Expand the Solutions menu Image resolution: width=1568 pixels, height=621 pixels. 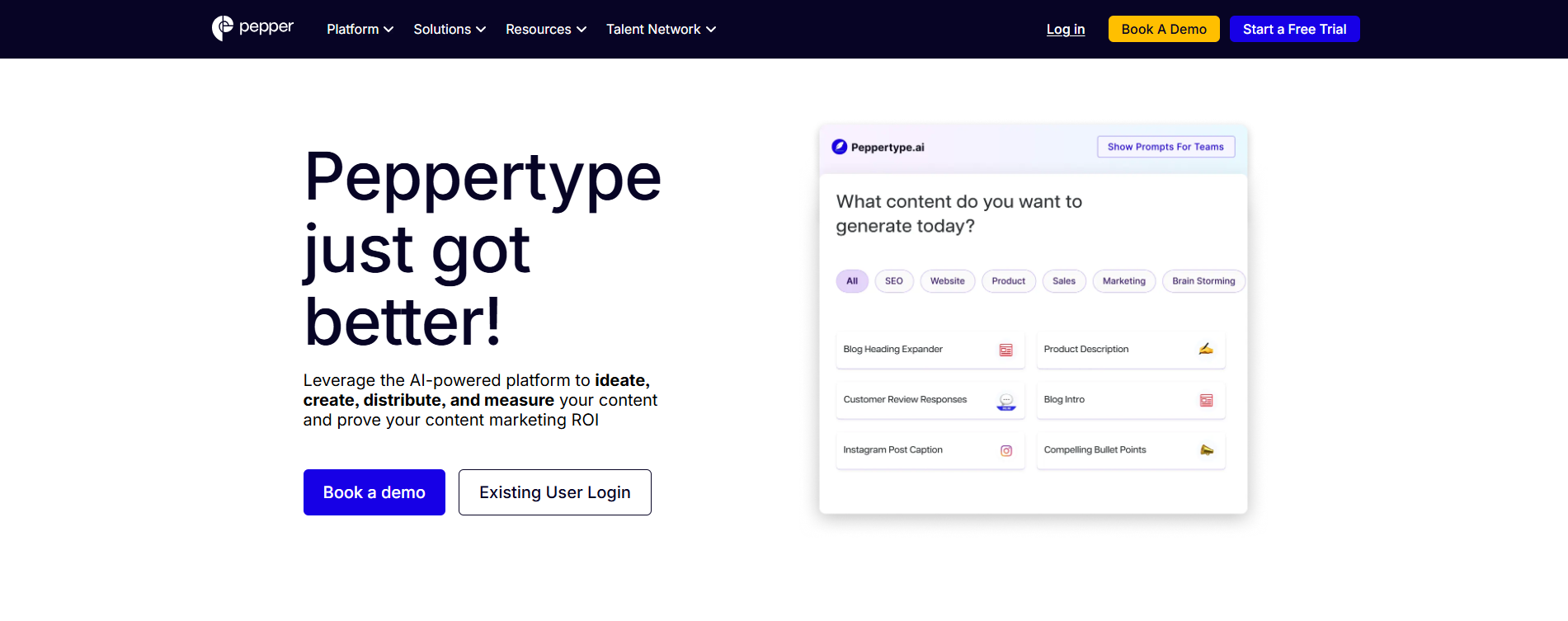(x=450, y=29)
